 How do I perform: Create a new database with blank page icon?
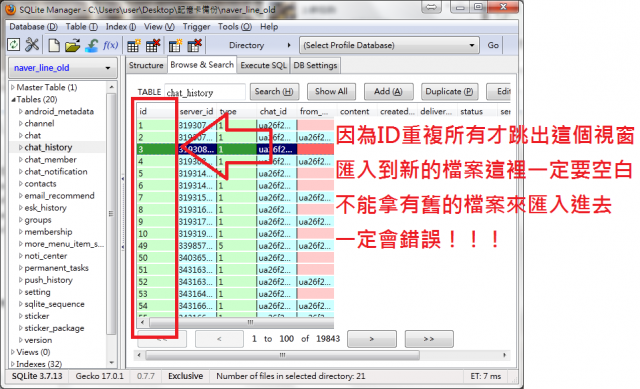tap(54, 45)
